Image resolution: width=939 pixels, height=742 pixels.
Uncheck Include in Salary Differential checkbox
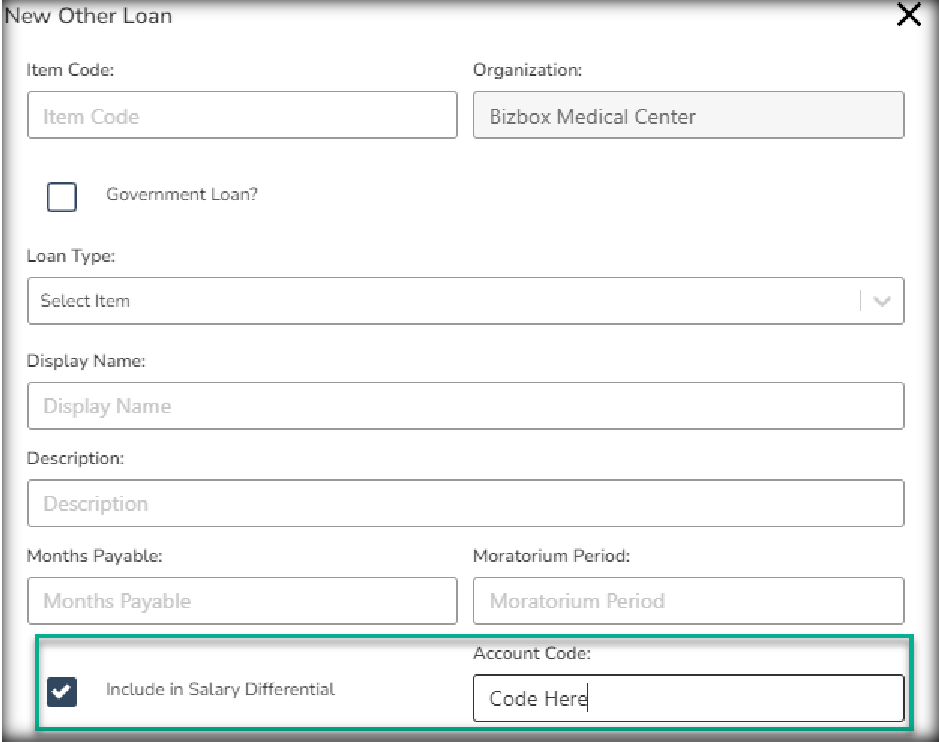click(x=62, y=691)
